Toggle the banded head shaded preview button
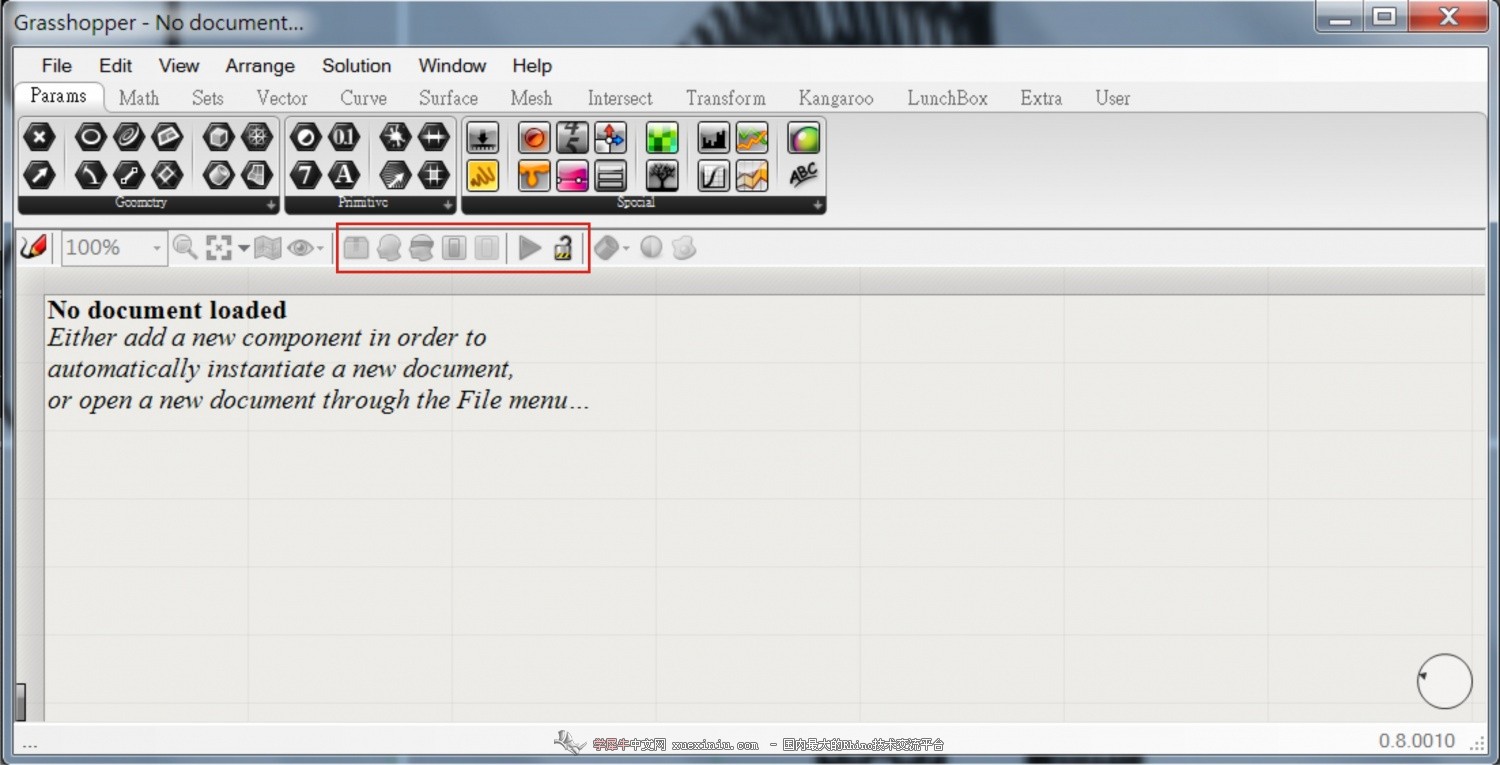 coord(422,247)
